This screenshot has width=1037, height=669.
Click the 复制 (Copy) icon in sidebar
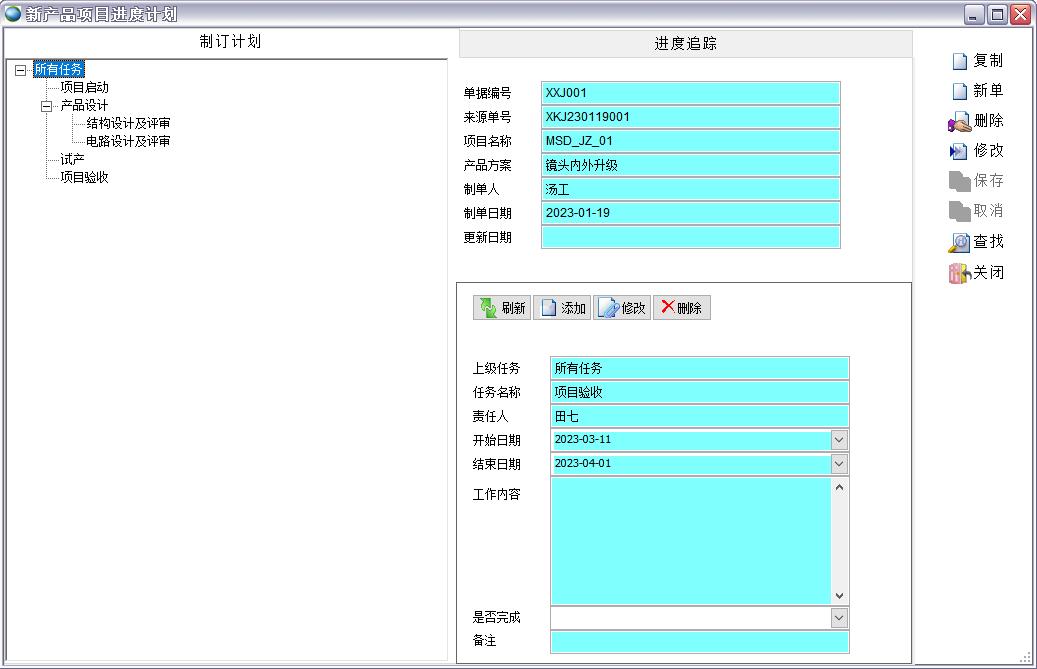[960, 61]
